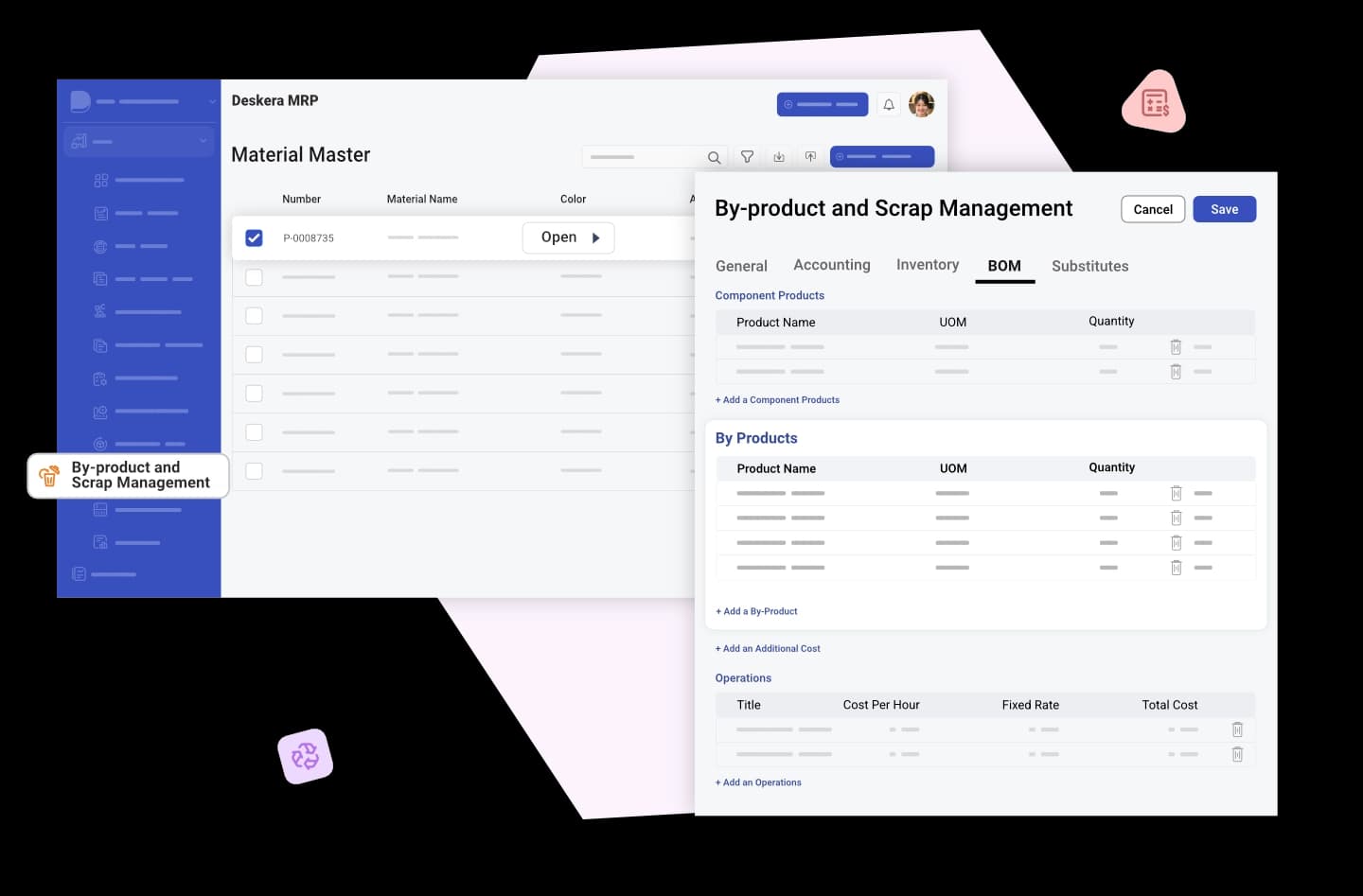Image resolution: width=1363 pixels, height=896 pixels.
Task: Collapse the highlighted sidebar section chevron
Action: 203,142
